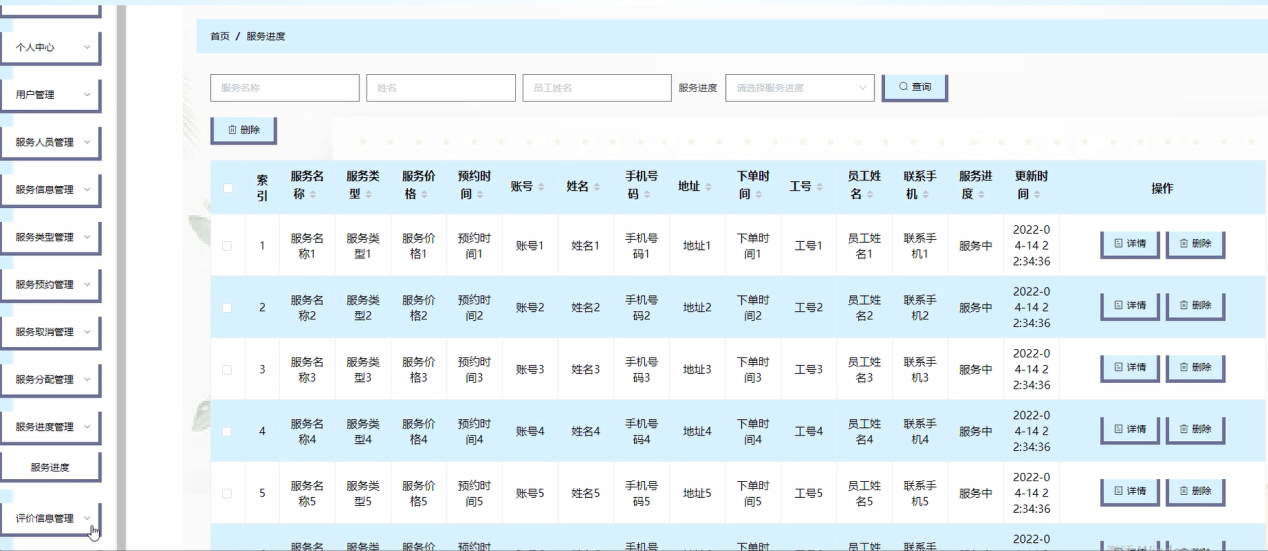Open 详情 for row 1
Screen dimensions: 1268x551
[1130, 244]
